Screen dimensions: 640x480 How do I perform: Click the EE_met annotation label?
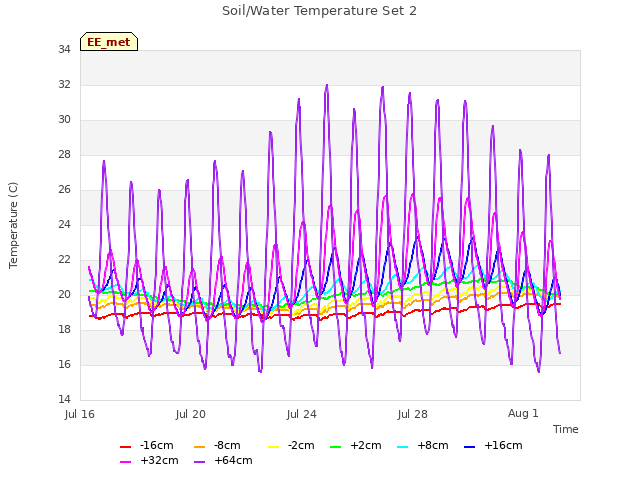click(x=109, y=42)
